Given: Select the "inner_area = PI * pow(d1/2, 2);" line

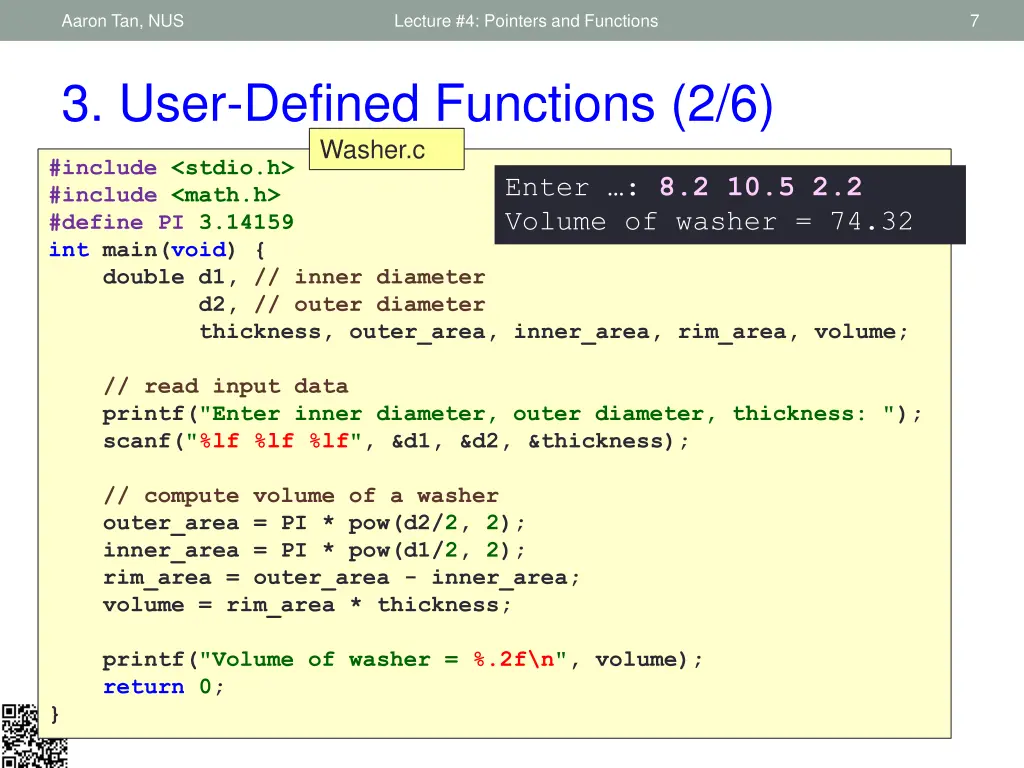Looking at the screenshot, I should (314, 550).
